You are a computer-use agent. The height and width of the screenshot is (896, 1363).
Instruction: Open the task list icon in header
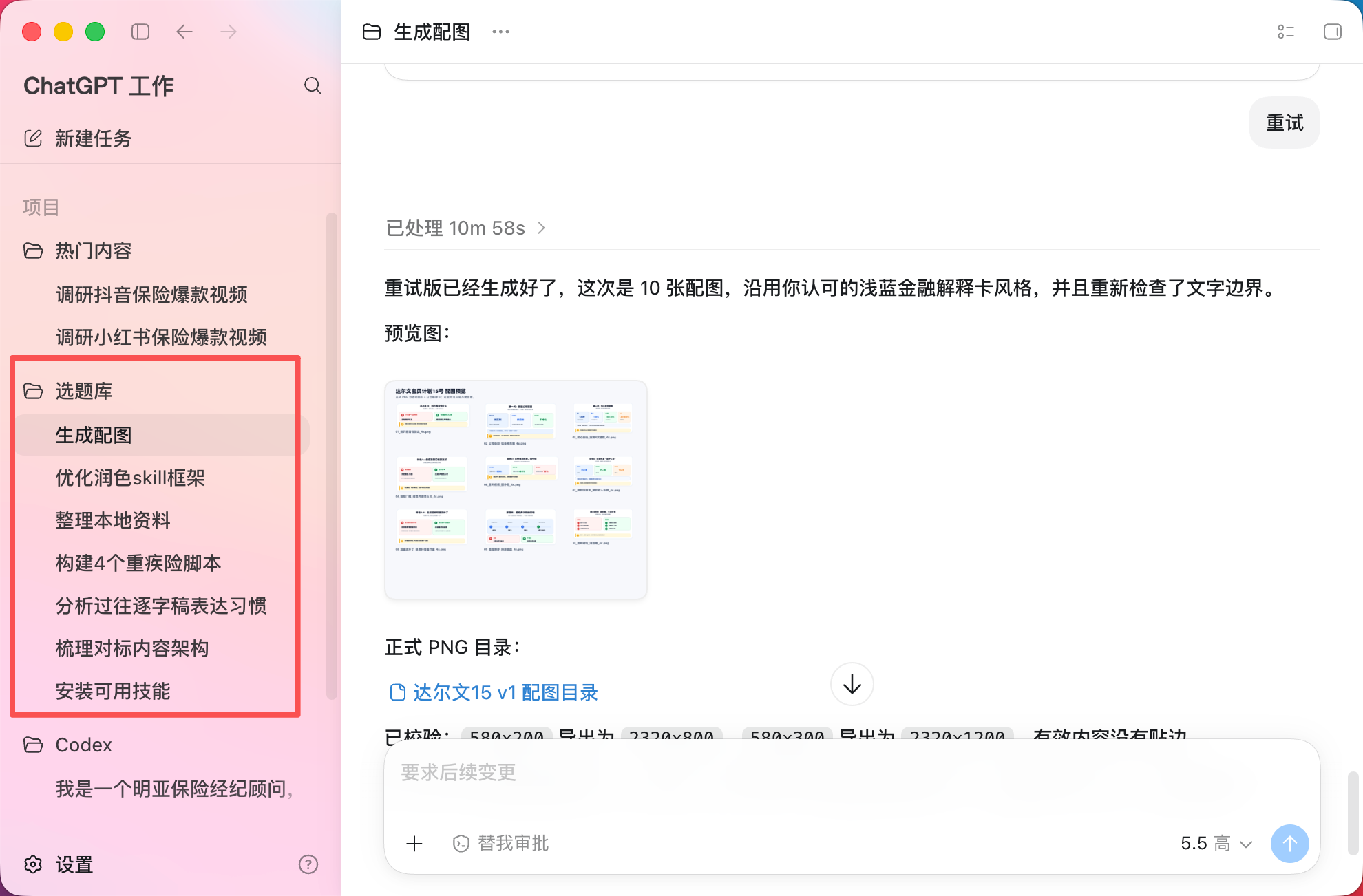1286,32
